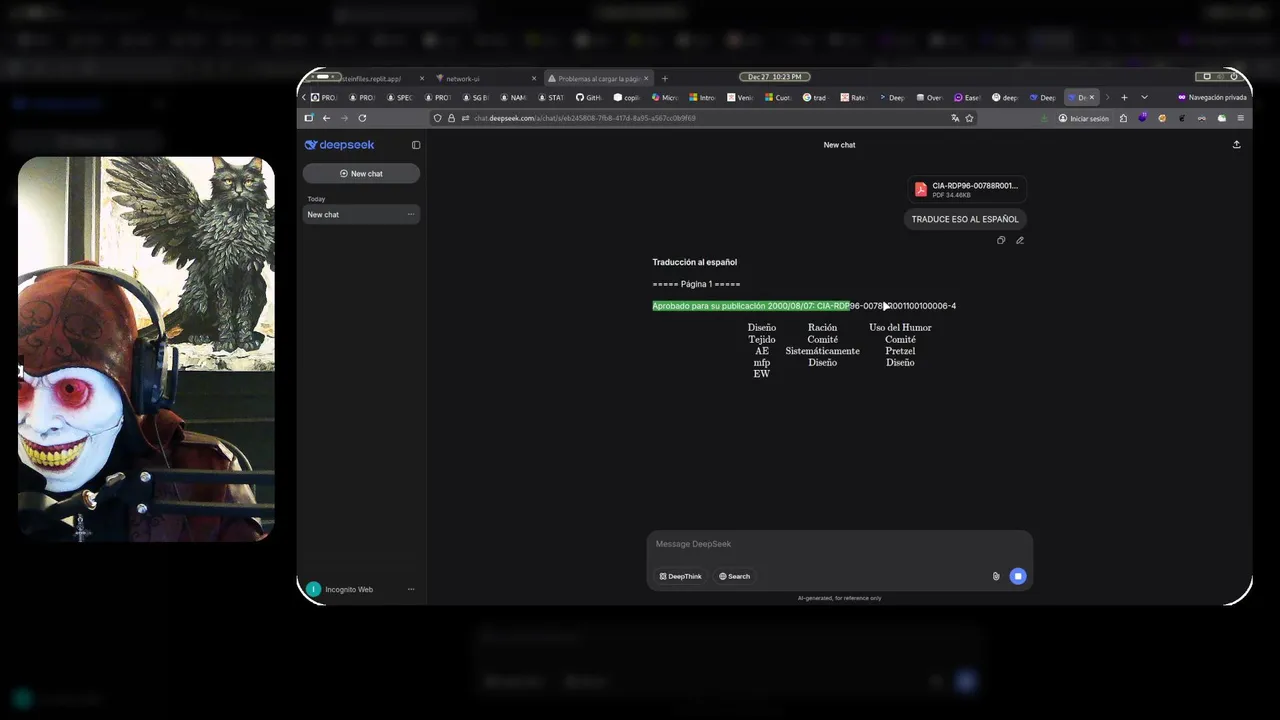Click the site security padlock icon
Image resolution: width=1280 pixels, height=720 pixels.
click(x=451, y=118)
